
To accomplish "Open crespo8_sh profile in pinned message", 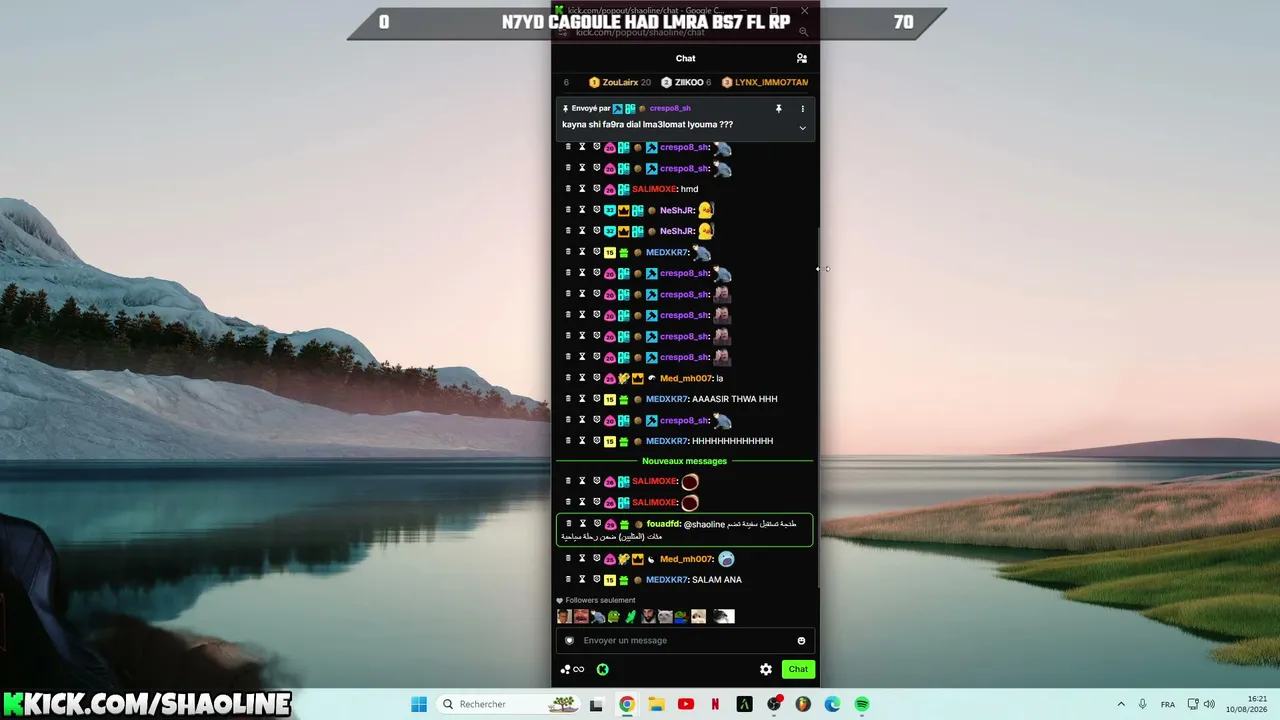I will pos(670,108).
